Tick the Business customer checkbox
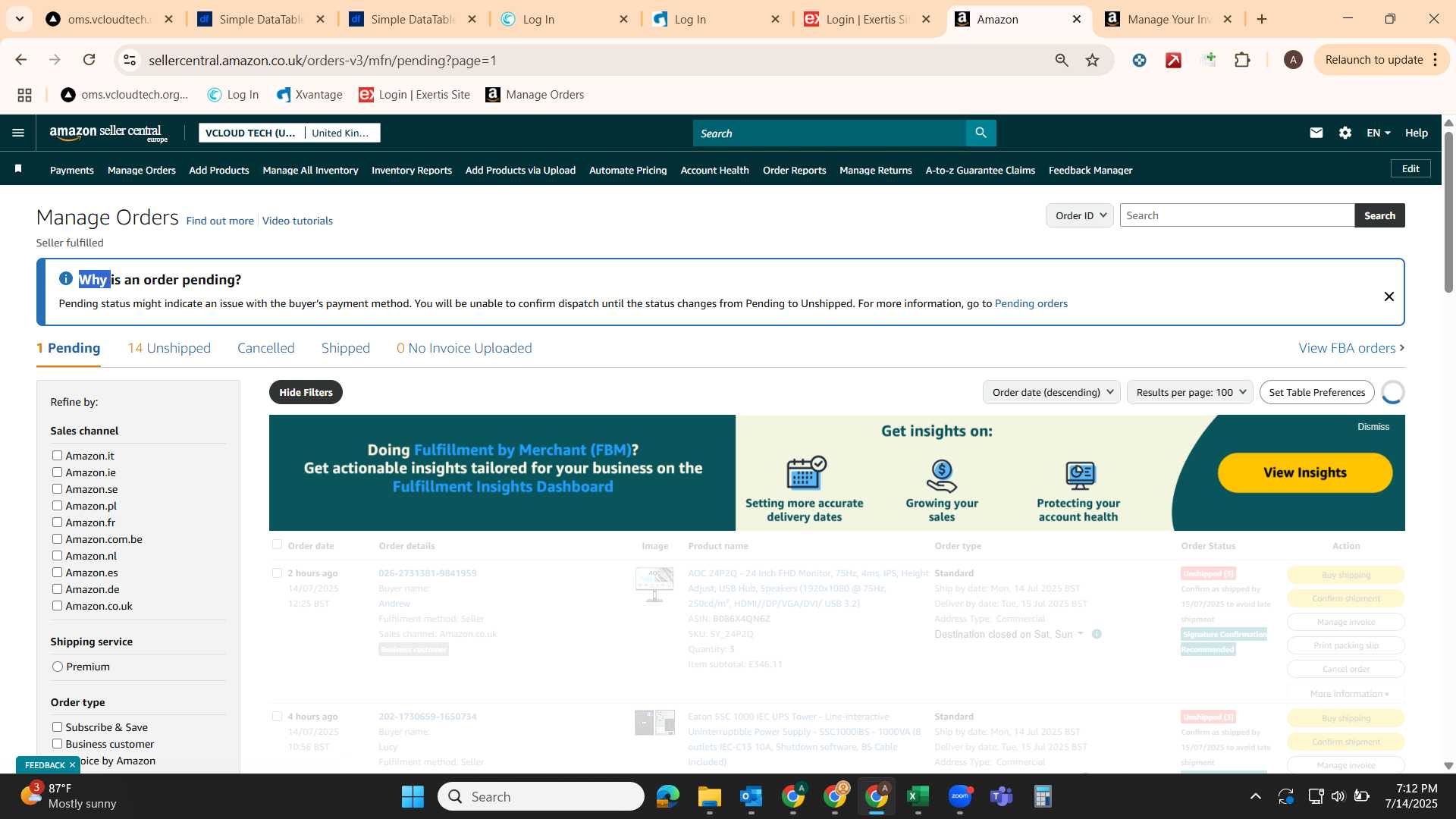The width and height of the screenshot is (1456, 819). click(57, 743)
